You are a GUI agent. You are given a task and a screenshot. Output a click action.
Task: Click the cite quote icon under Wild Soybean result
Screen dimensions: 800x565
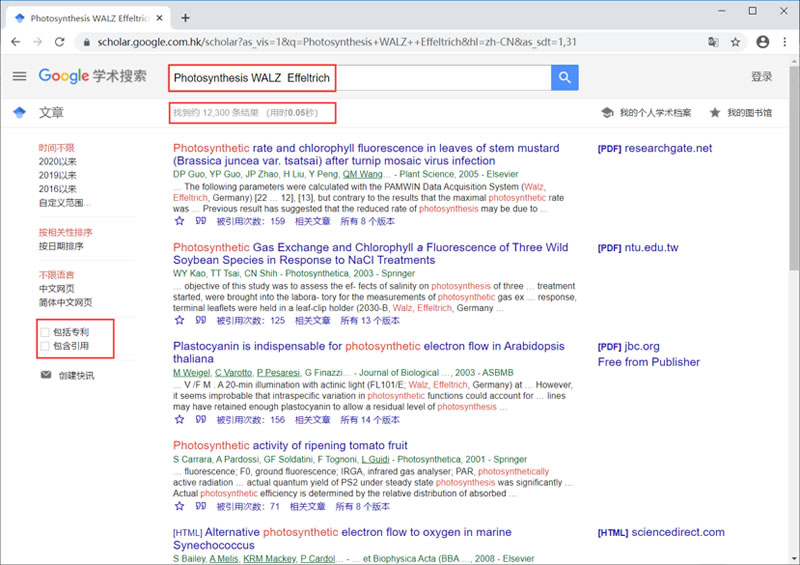[201, 321]
